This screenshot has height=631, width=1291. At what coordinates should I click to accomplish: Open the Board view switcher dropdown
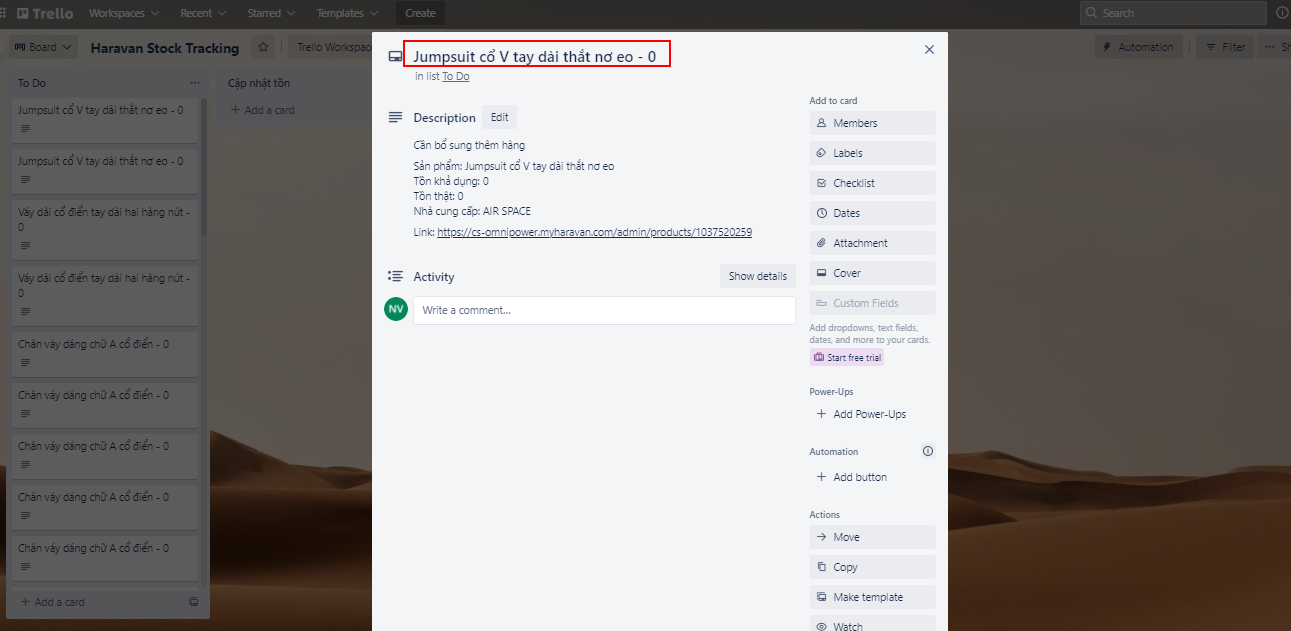[43, 47]
